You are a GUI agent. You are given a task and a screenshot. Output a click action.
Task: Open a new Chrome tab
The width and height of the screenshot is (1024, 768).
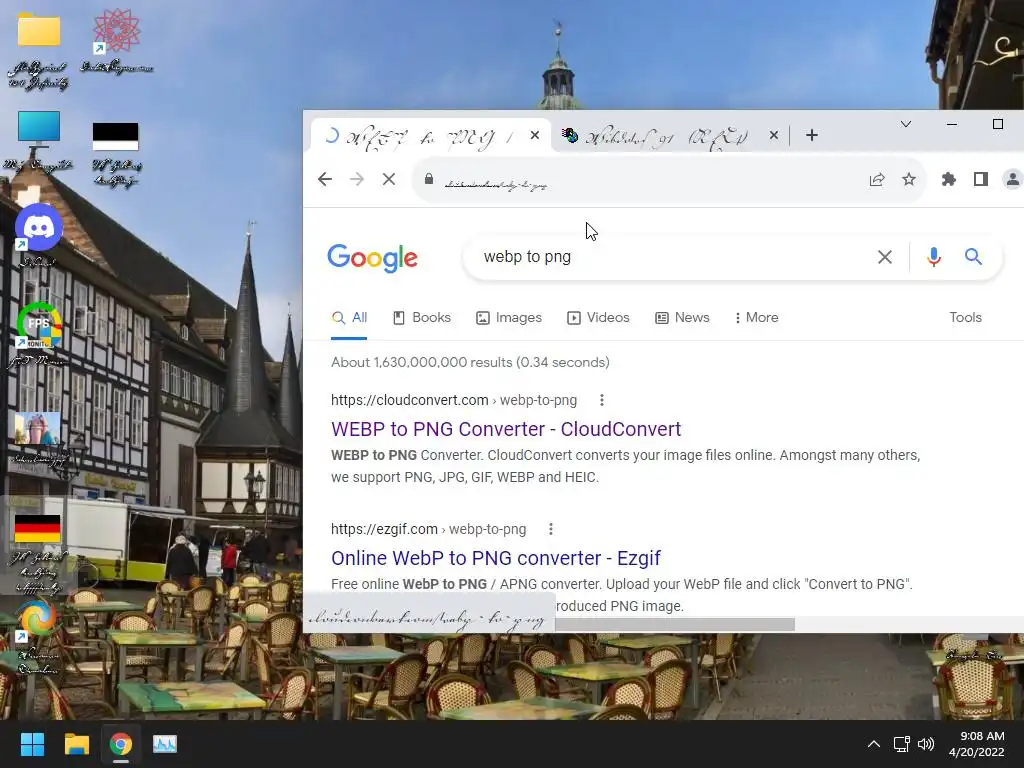point(812,135)
